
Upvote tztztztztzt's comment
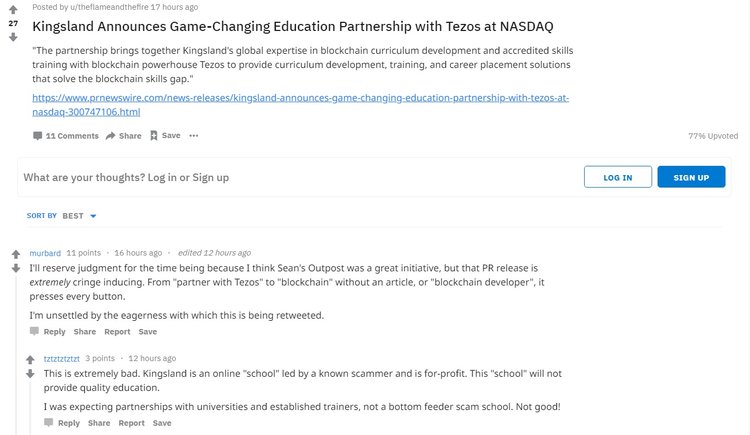point(30,358)
